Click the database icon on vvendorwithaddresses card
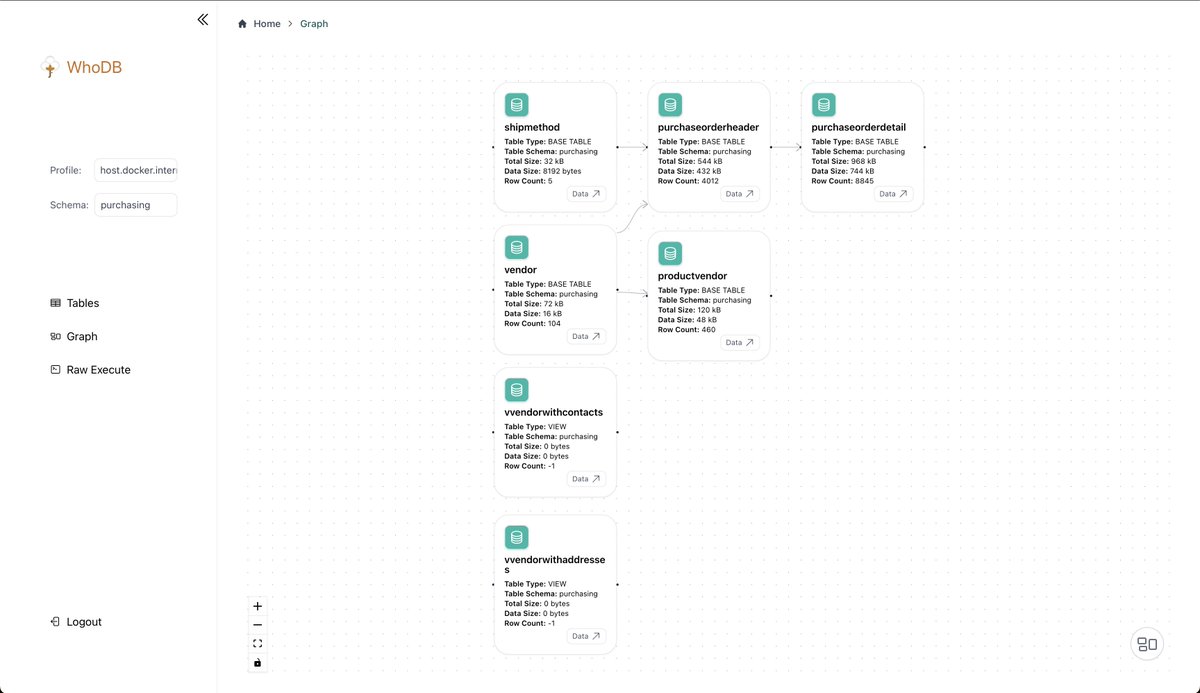 [x=516, y=537]
